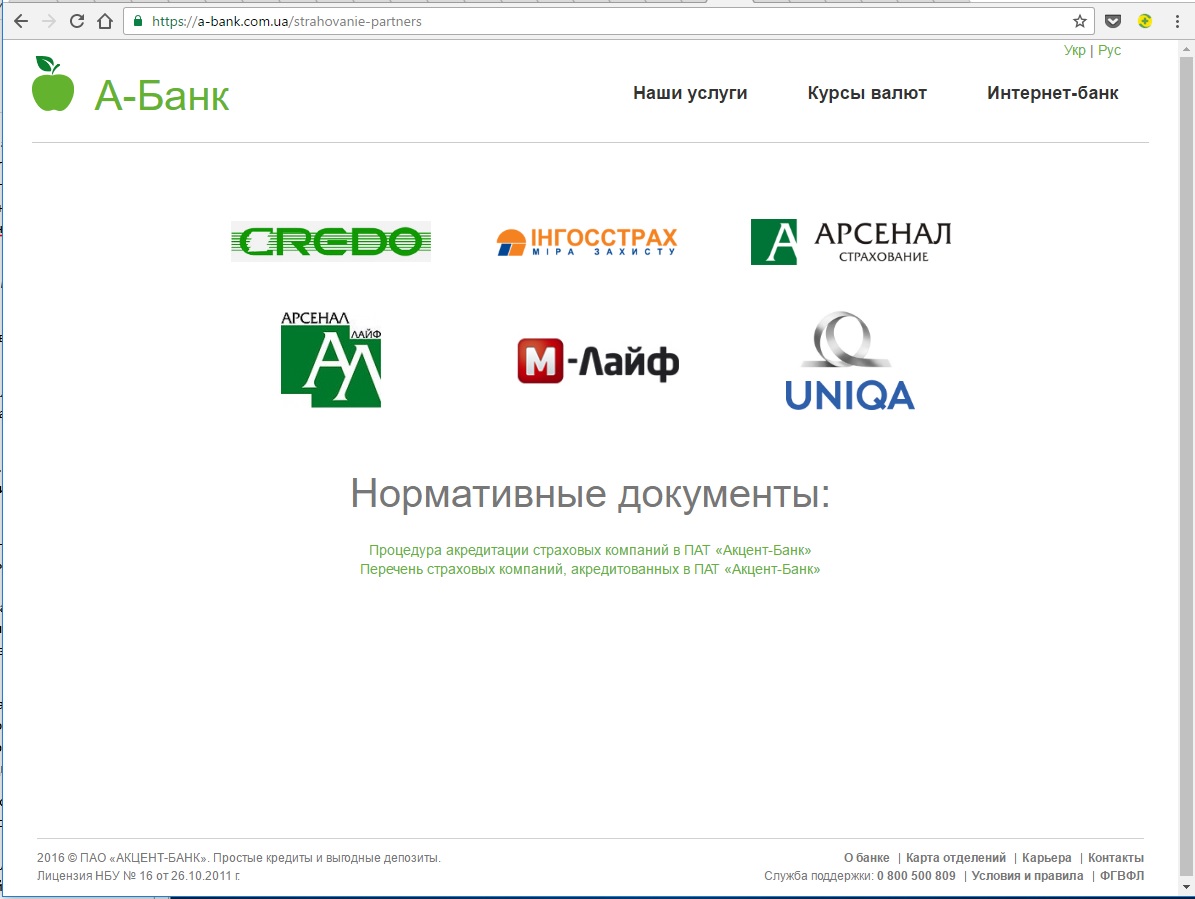Switch language to Рус
This screenshot has height=899, width=1195.
(1110, 50)
